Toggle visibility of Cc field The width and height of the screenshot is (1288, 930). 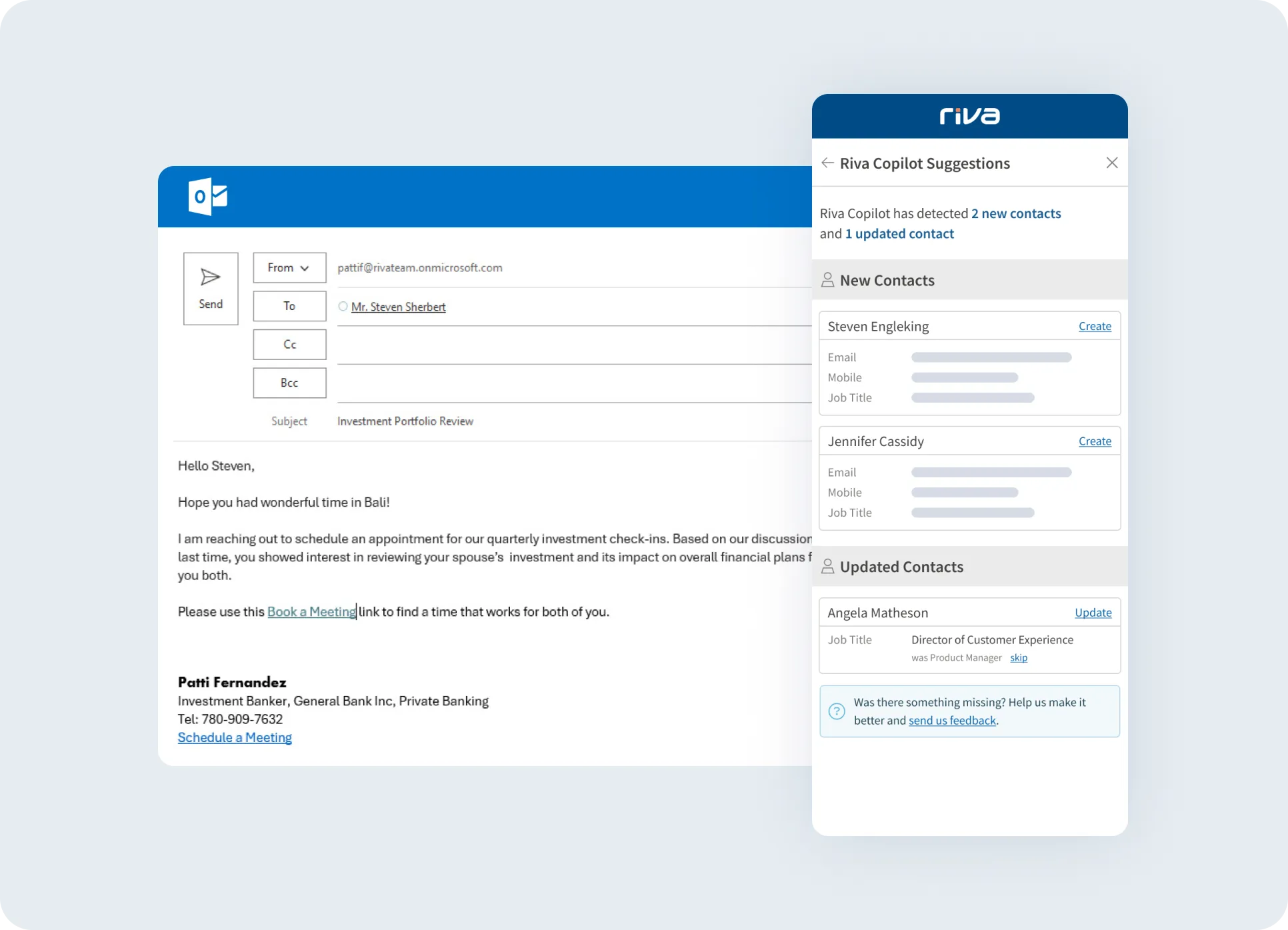pos(289,344)
